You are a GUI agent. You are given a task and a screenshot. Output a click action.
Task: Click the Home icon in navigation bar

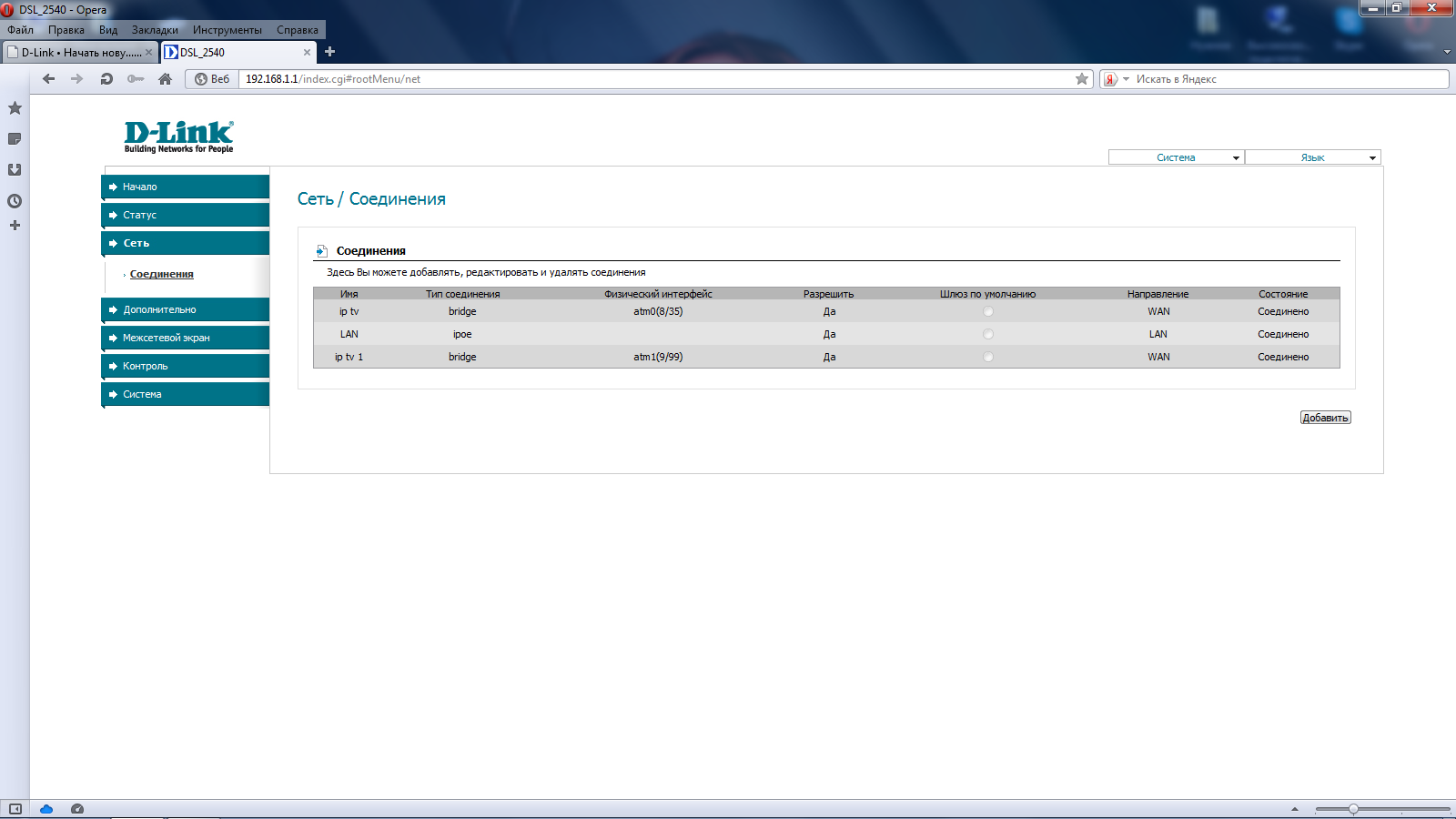[165, 79]
